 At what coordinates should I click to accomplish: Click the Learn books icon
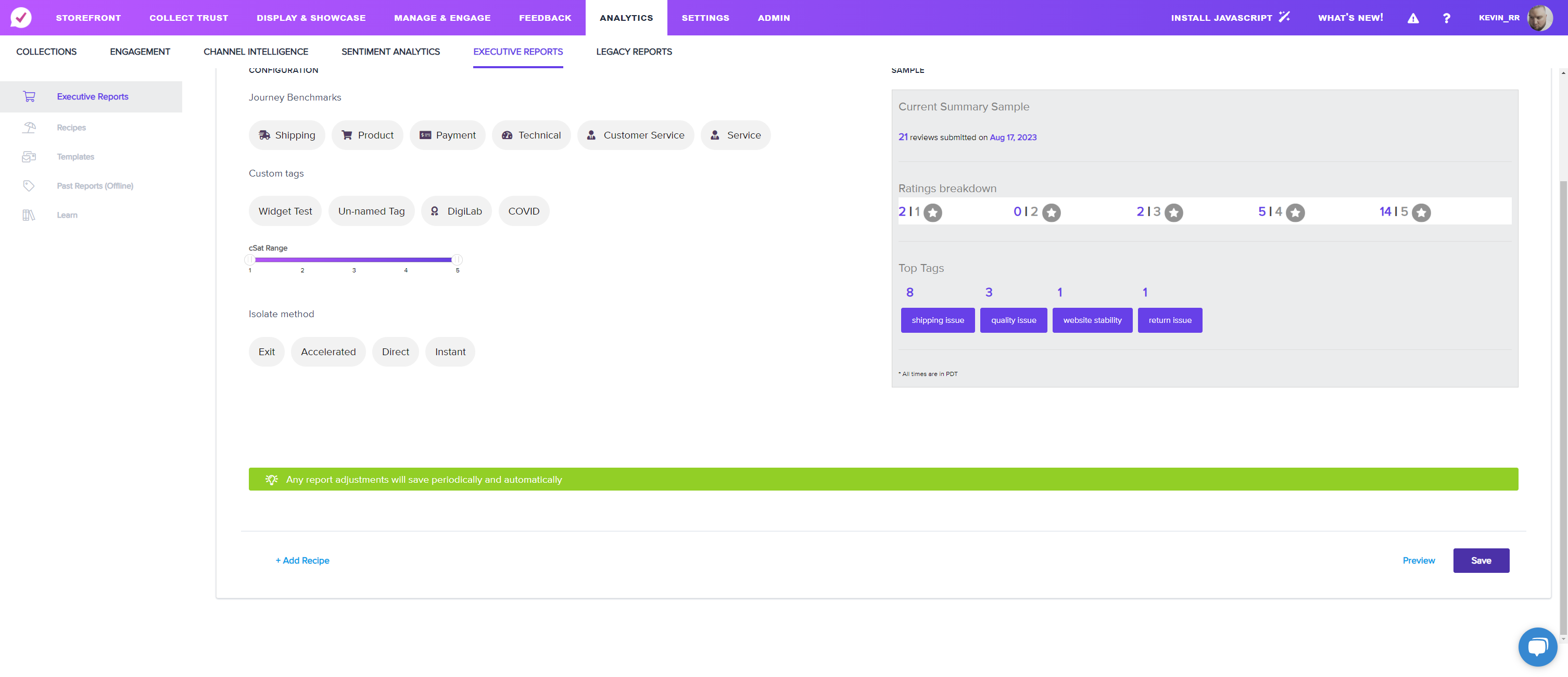point(29,215)
